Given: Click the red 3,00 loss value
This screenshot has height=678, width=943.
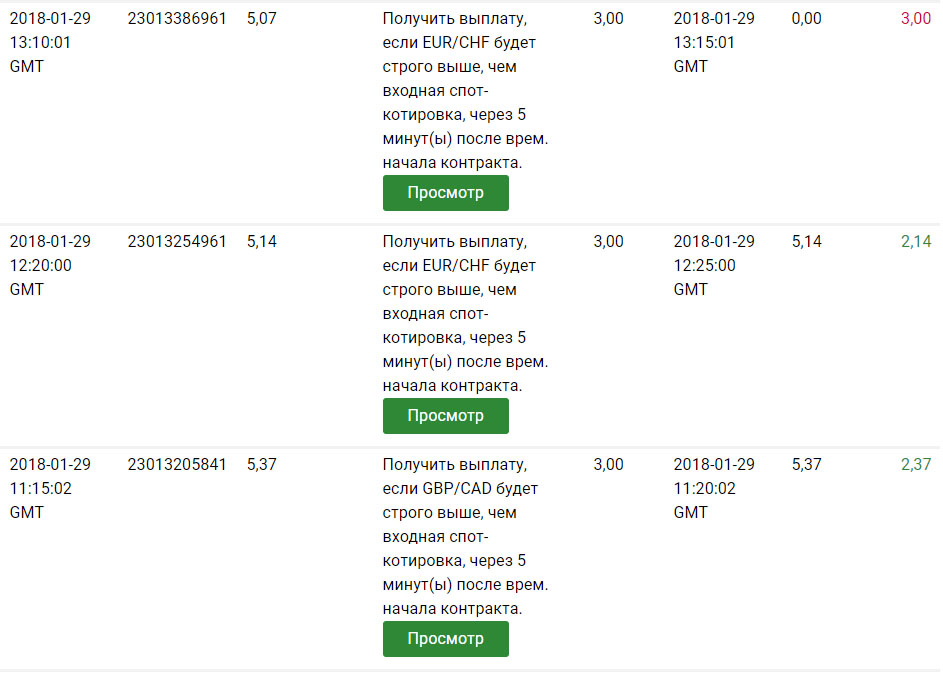Looking at the screenshot, I should pyautogui.click(x=915, y=19).
